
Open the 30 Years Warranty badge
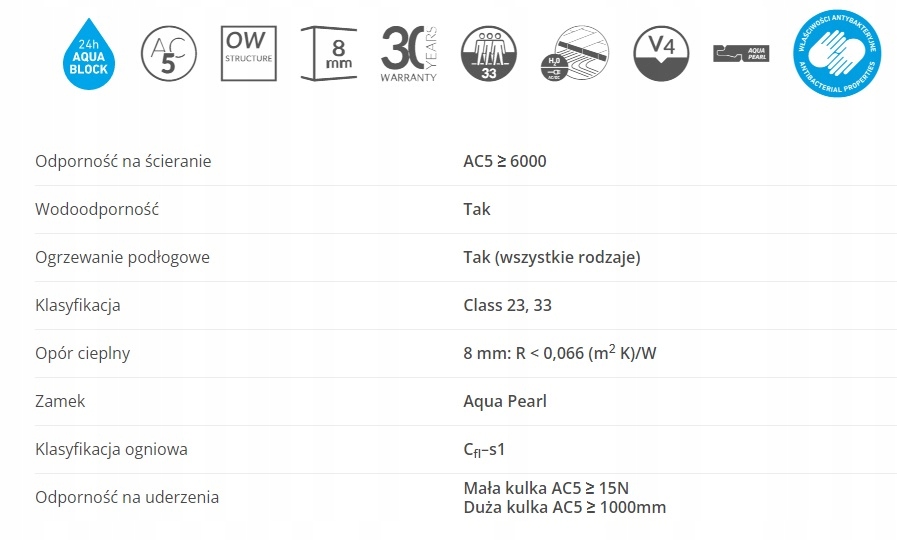click(x=409, y=54)
